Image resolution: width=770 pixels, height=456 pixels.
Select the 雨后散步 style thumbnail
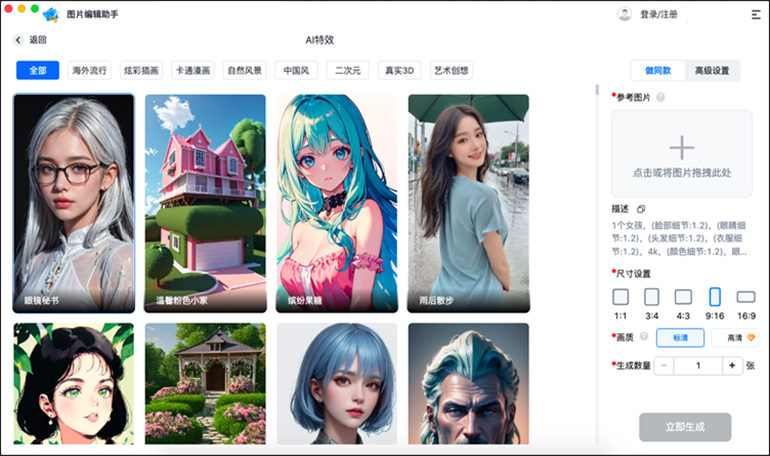click(468, 203)
